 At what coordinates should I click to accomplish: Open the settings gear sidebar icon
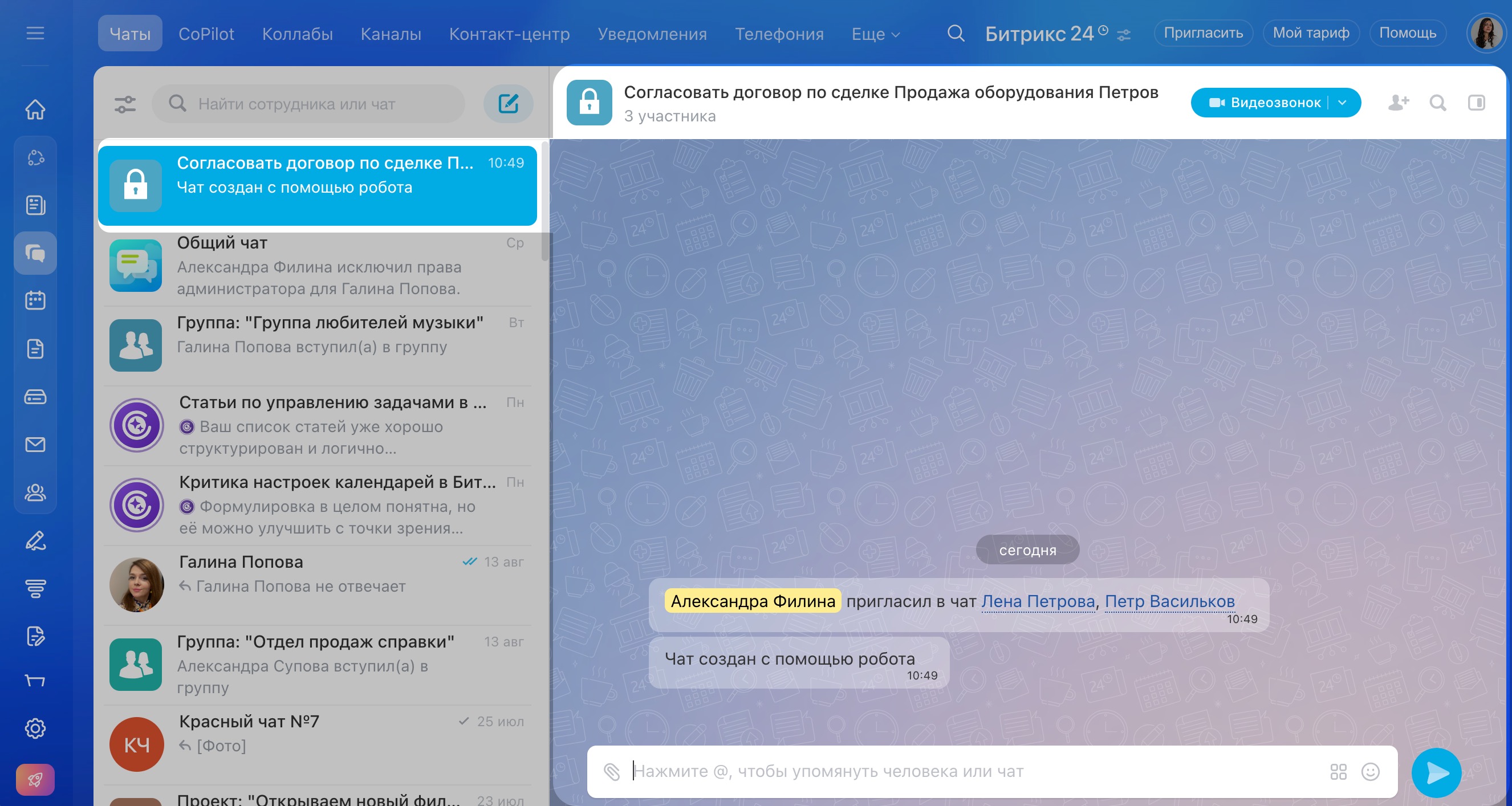(35, 728)
